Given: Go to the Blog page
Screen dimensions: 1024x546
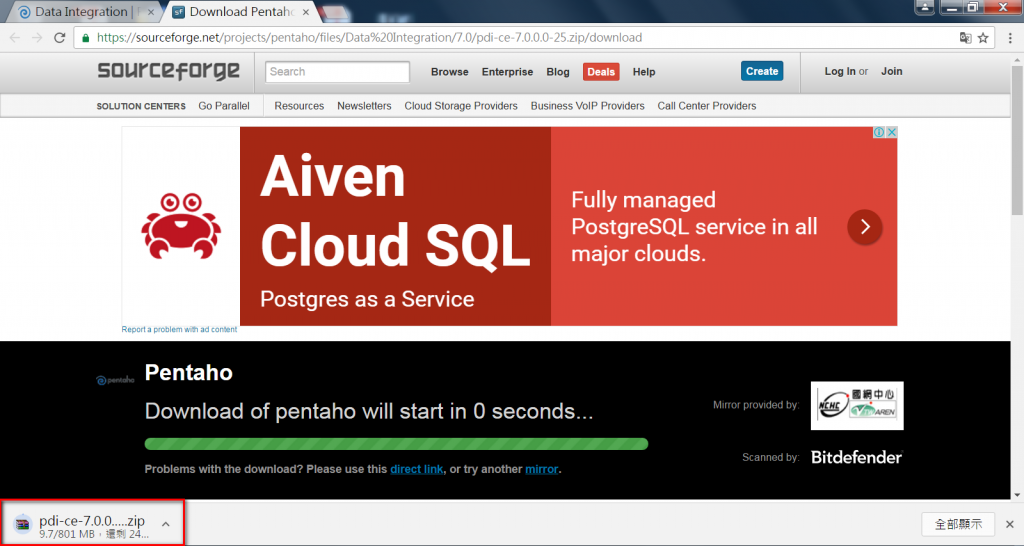Looking at the screenshot, I should coord(558,72).
